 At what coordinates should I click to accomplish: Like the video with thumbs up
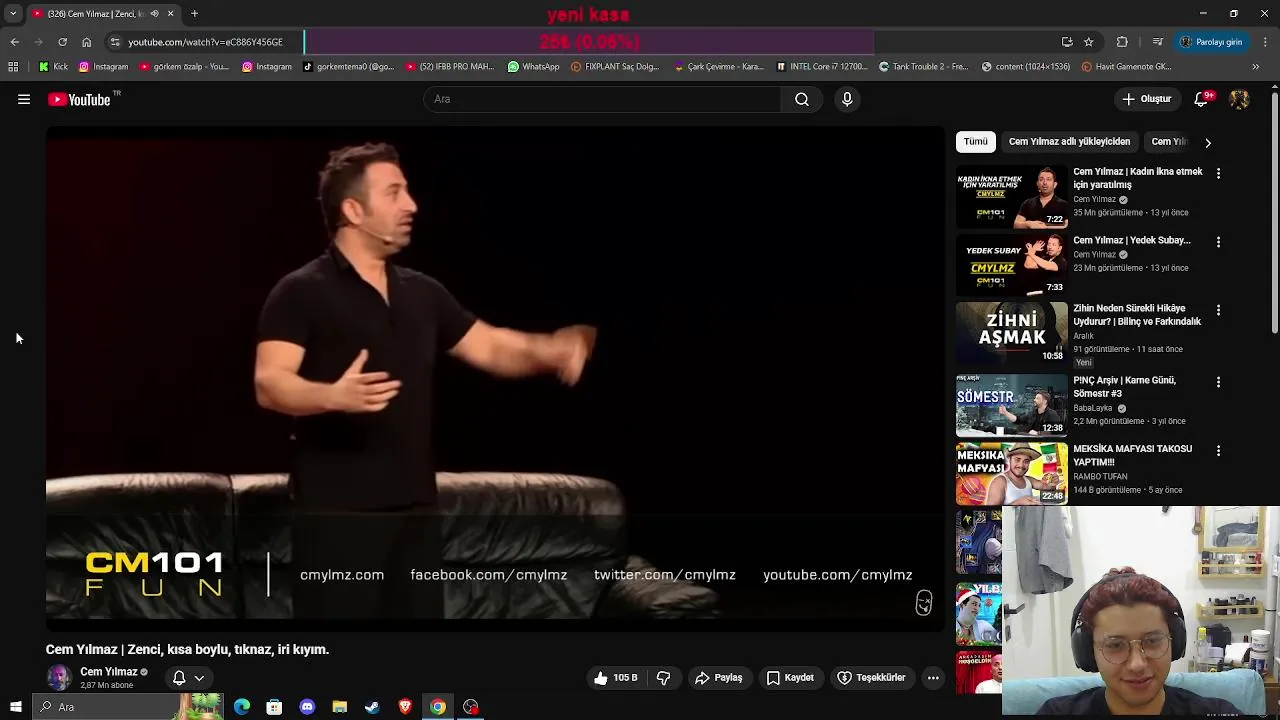(x=601, y=678)
